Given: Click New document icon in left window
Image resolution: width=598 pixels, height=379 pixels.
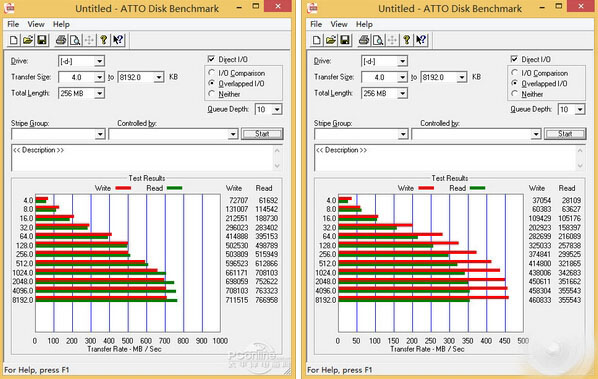Looking at the screenshot, I should (13, 40).
